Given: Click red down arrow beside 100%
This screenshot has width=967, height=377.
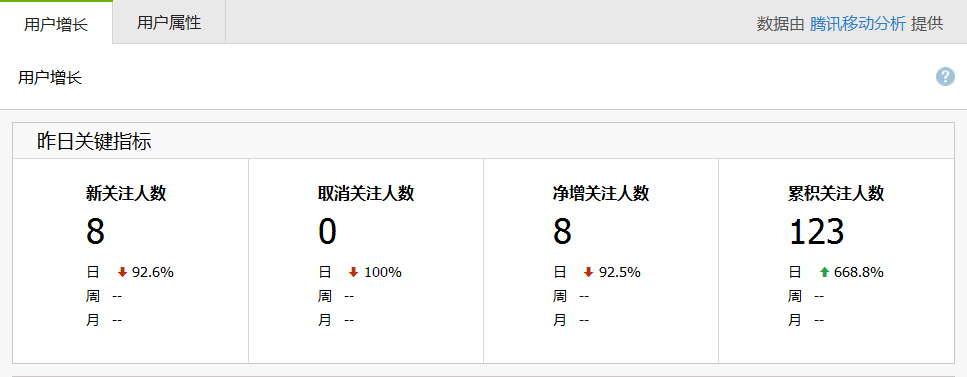Looking at the screenshot, I should click(x=353, y=272).
